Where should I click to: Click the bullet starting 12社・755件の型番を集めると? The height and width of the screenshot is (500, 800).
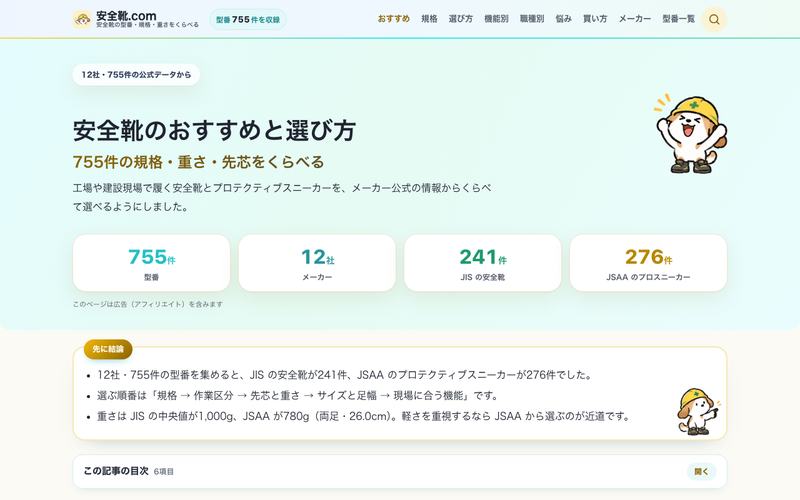pos(345,375)
